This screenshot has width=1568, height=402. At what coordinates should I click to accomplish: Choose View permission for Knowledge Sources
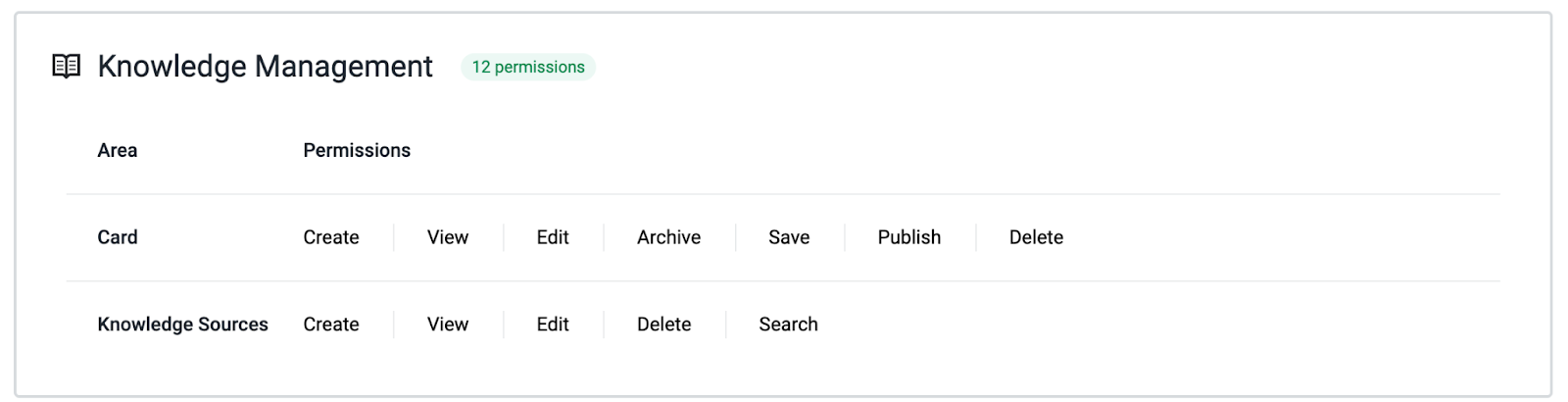coord(448,325)
